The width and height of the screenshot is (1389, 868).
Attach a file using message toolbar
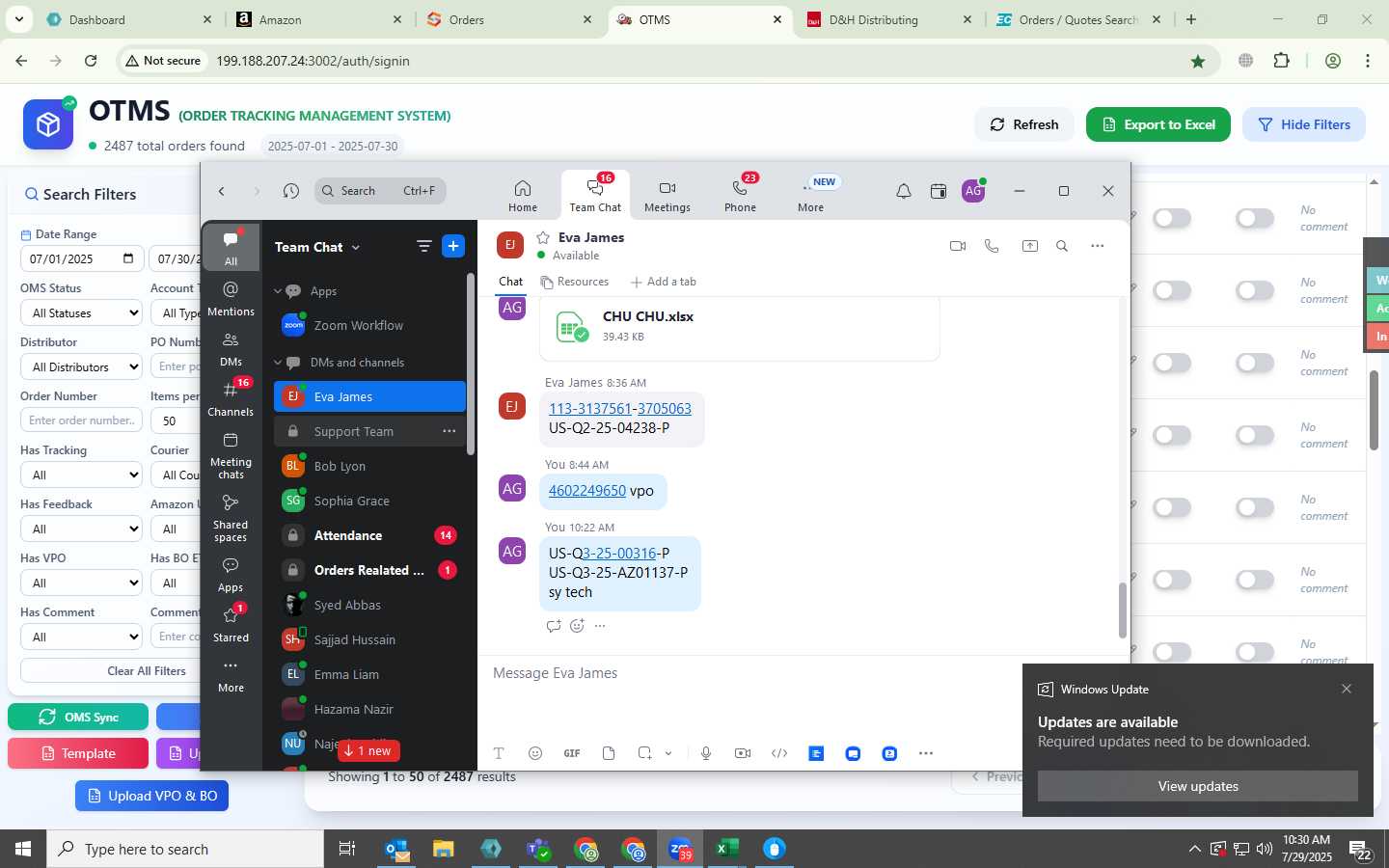click(x=609, y=753)
